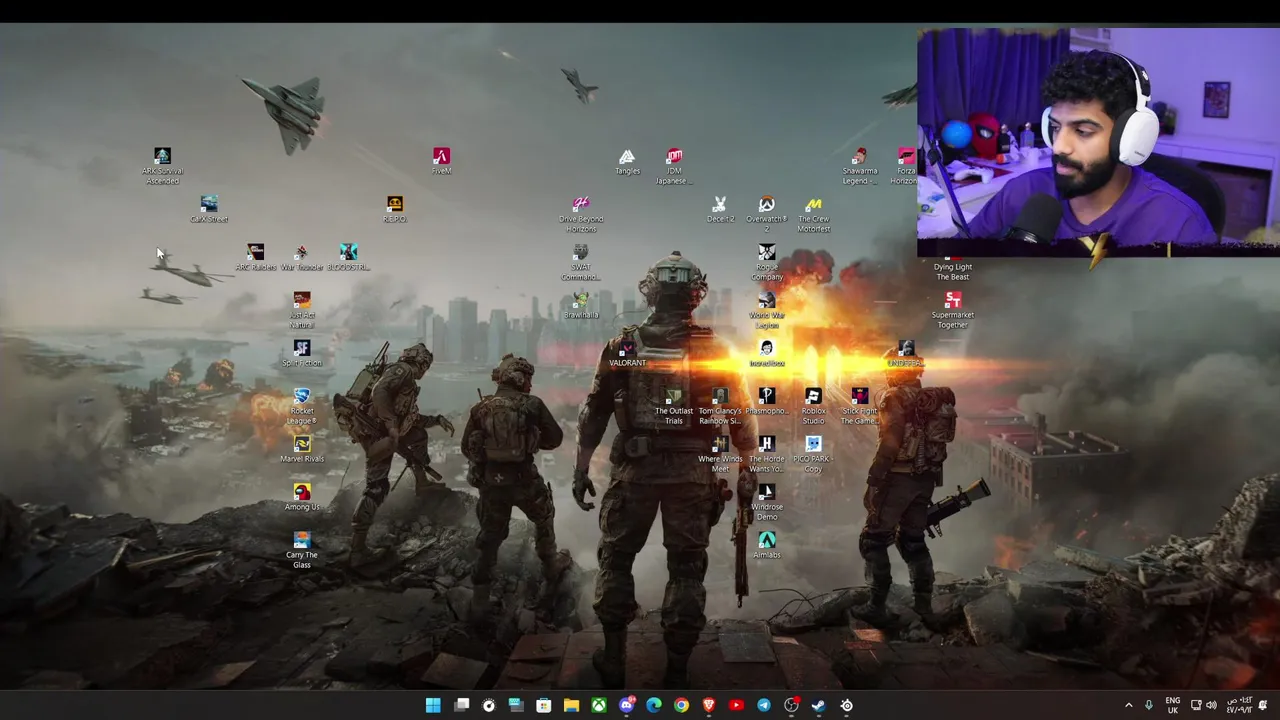The width and height of the screenshot is (1280, 720).
Task: Select the Rogue Company desktop icon
Action: (767, 262)
